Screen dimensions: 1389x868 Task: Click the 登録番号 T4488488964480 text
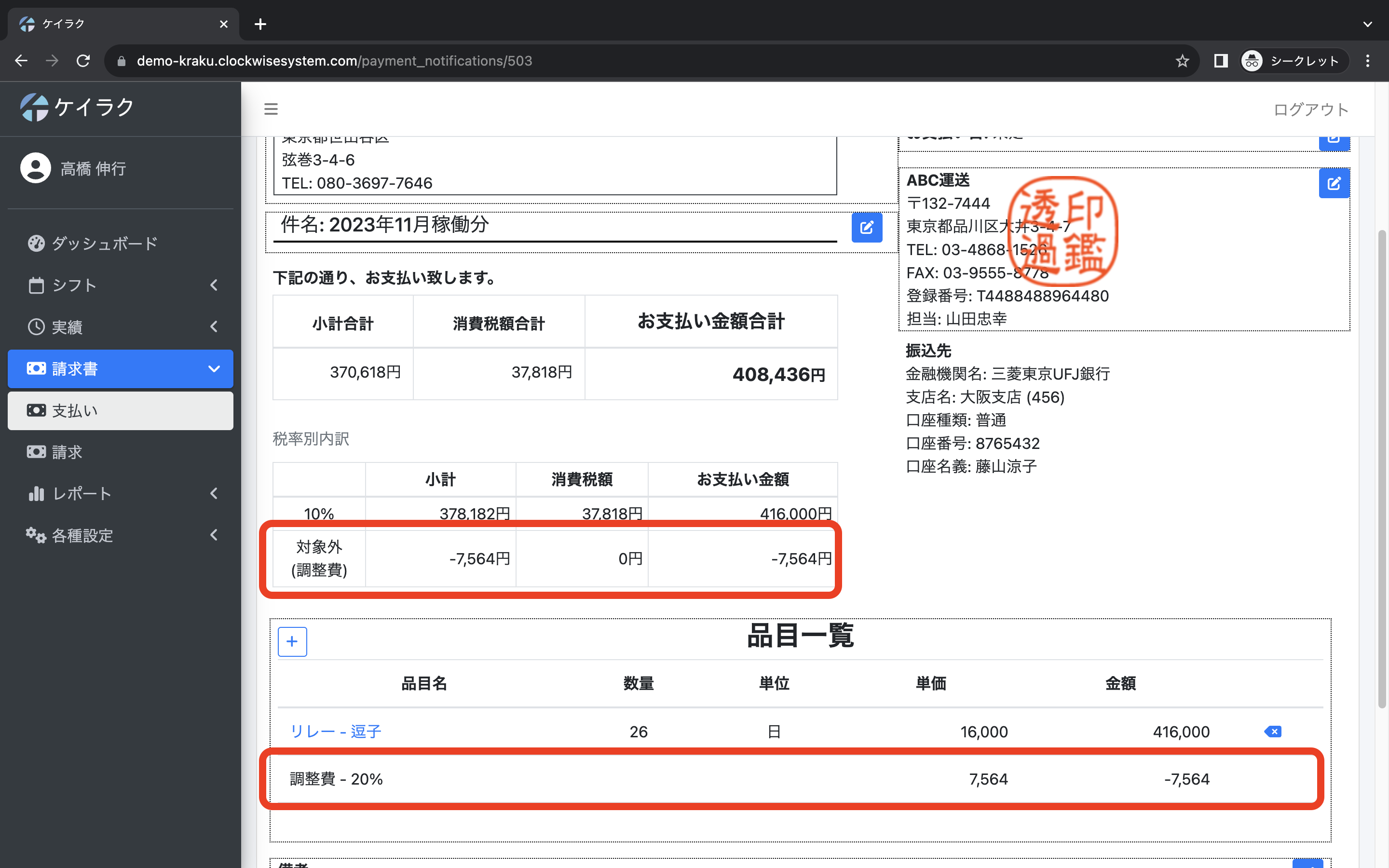coord(1008,296)
